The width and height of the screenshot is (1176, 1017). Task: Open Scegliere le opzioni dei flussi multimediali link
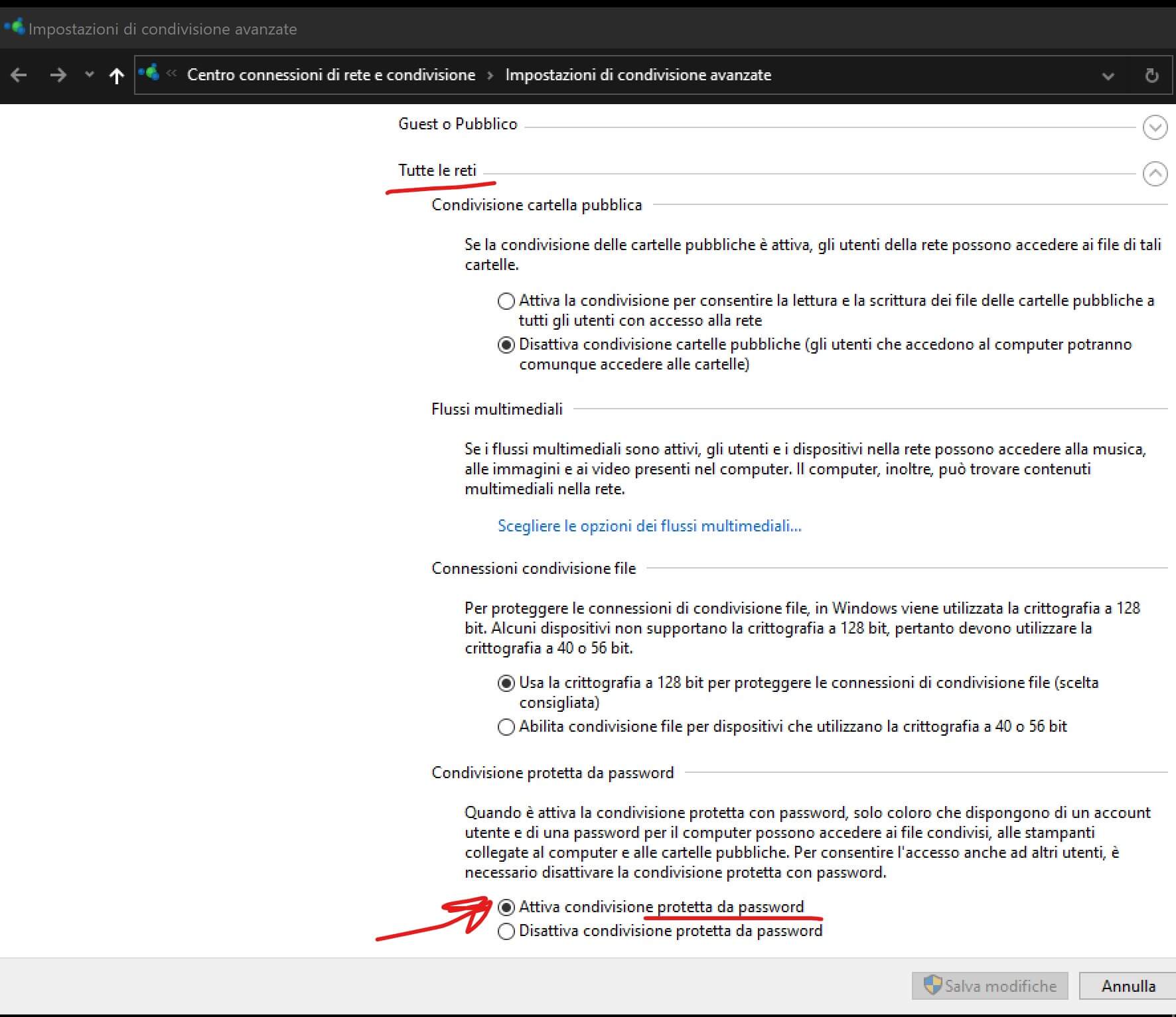[649, 526]
